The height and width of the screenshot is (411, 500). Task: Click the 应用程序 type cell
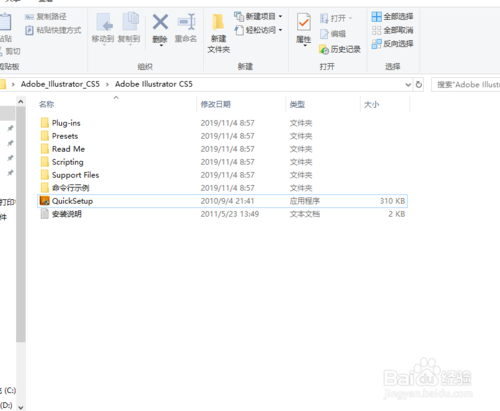305,201
